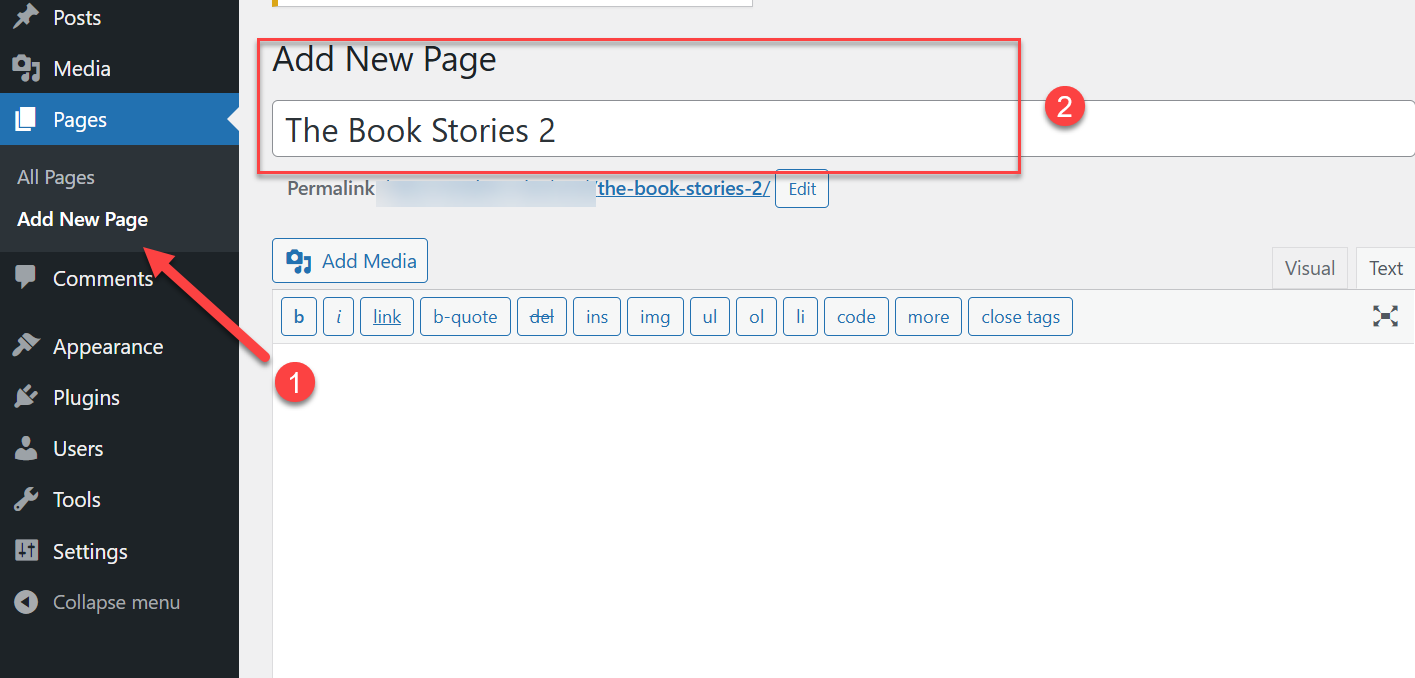
Task: Click the Tools wrench icon
Action: 26,499
